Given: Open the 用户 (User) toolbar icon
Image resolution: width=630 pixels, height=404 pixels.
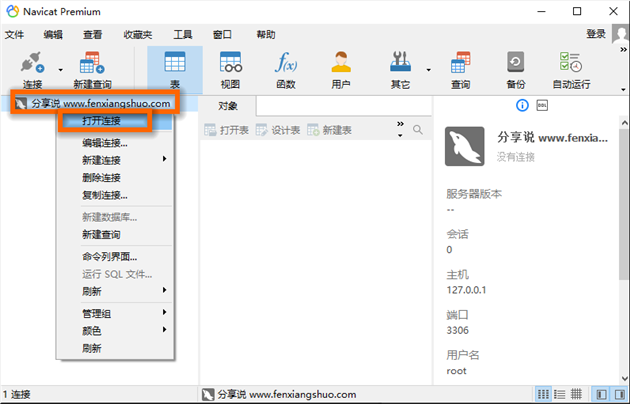Looking at the screenshot, I should coord(341,63).
